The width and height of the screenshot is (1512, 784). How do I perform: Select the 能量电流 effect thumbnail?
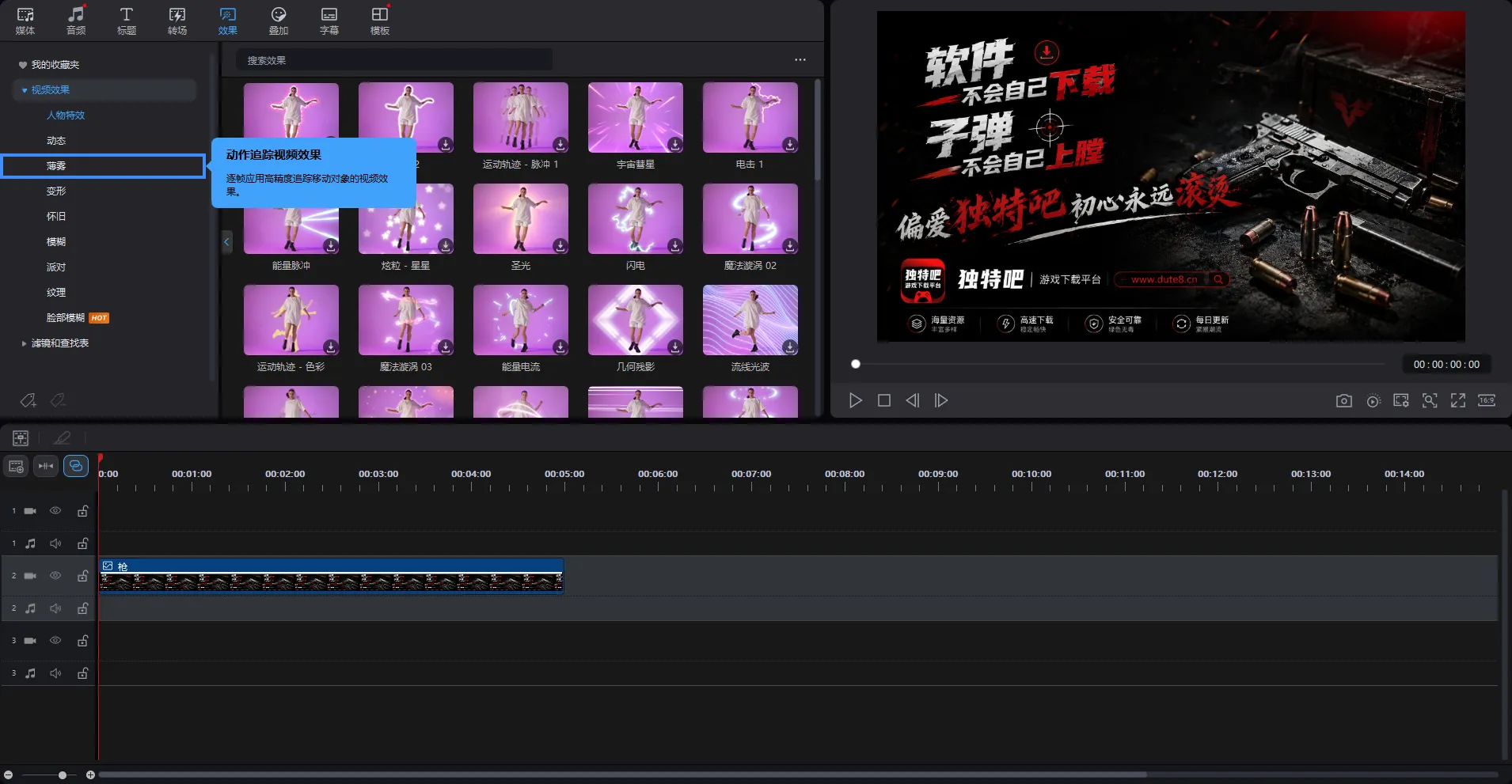click(521, 320)
